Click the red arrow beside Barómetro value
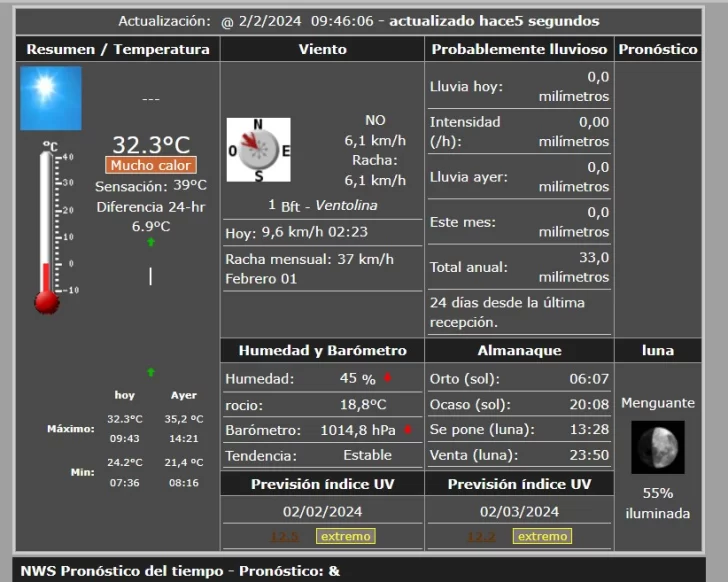 point(408,430)
